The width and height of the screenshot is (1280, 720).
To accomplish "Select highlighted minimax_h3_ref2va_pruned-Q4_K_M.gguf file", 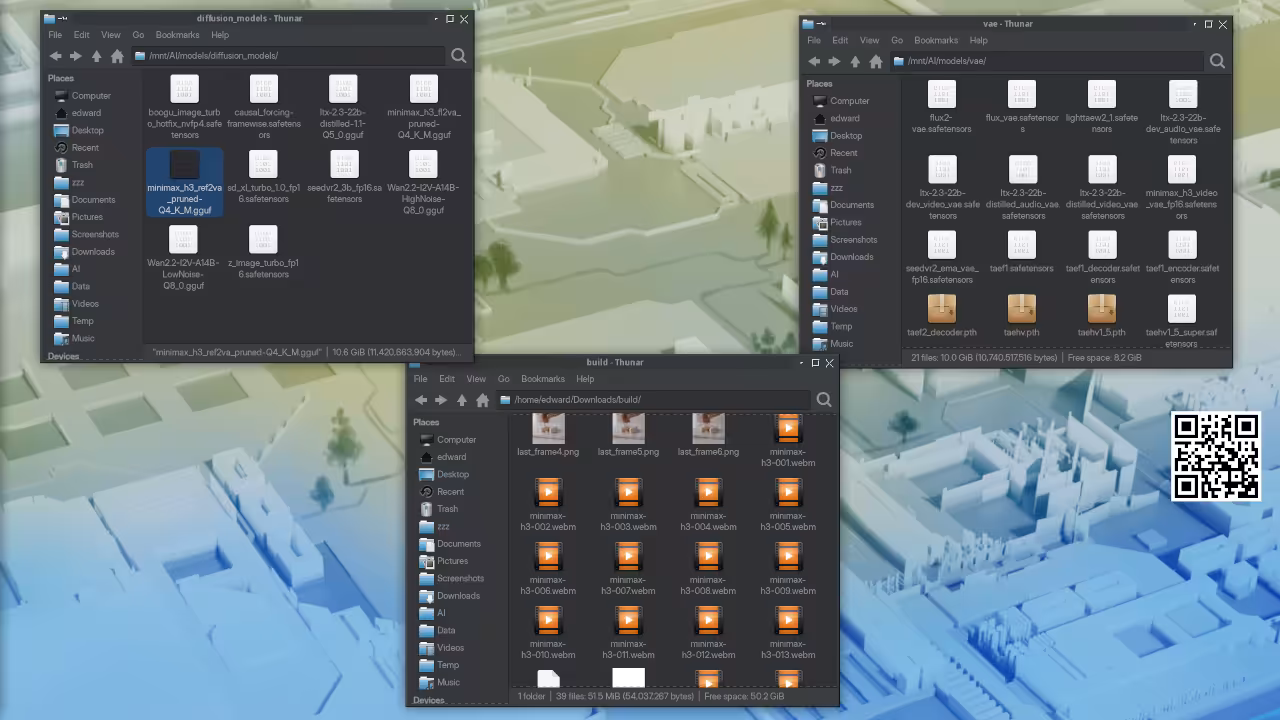I will coord(185,183).
